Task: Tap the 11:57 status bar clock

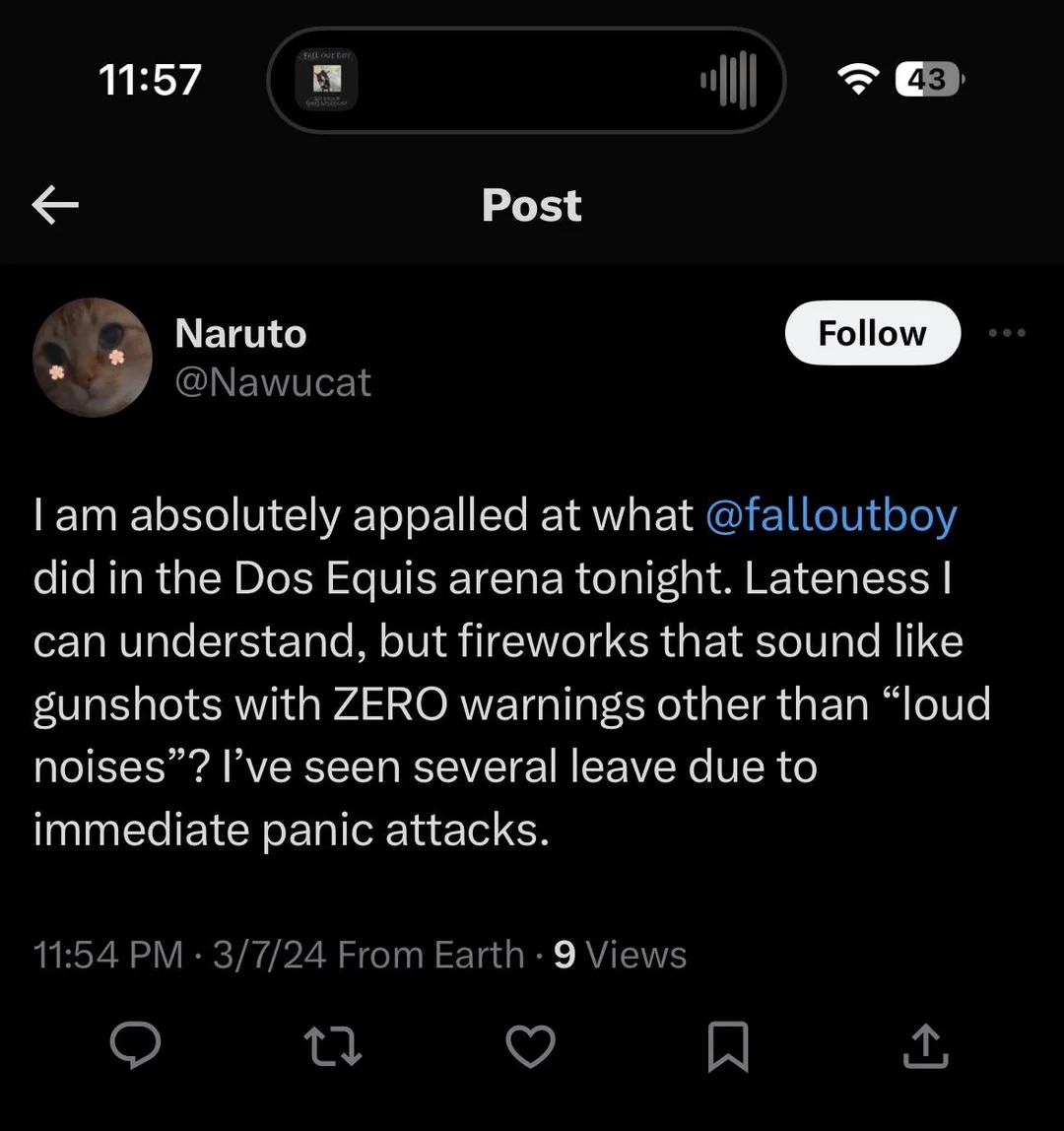Action: coord(150,80)
